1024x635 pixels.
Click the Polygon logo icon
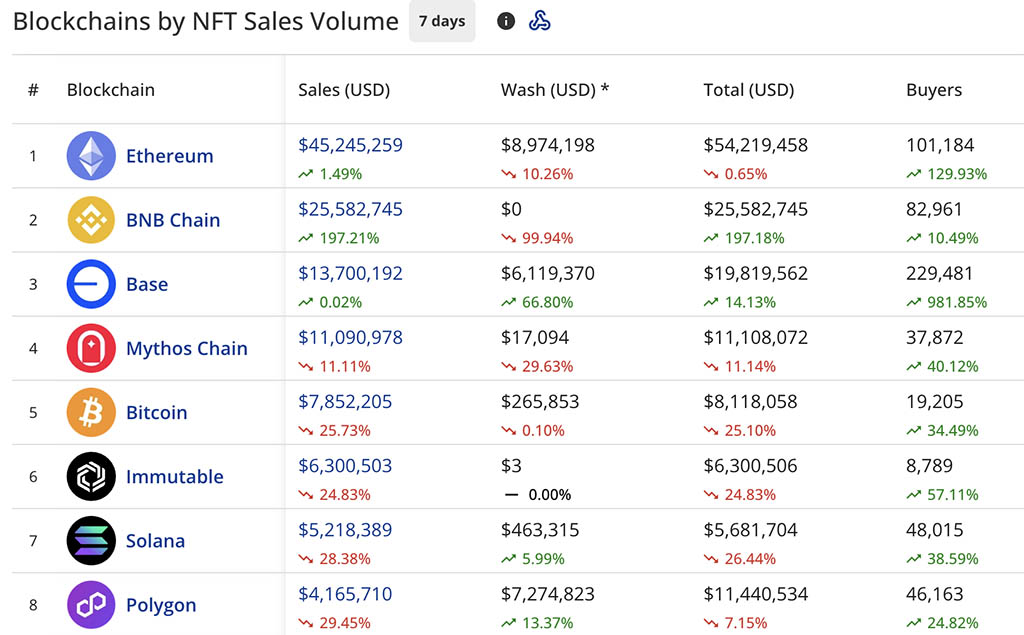coord(91,605)
